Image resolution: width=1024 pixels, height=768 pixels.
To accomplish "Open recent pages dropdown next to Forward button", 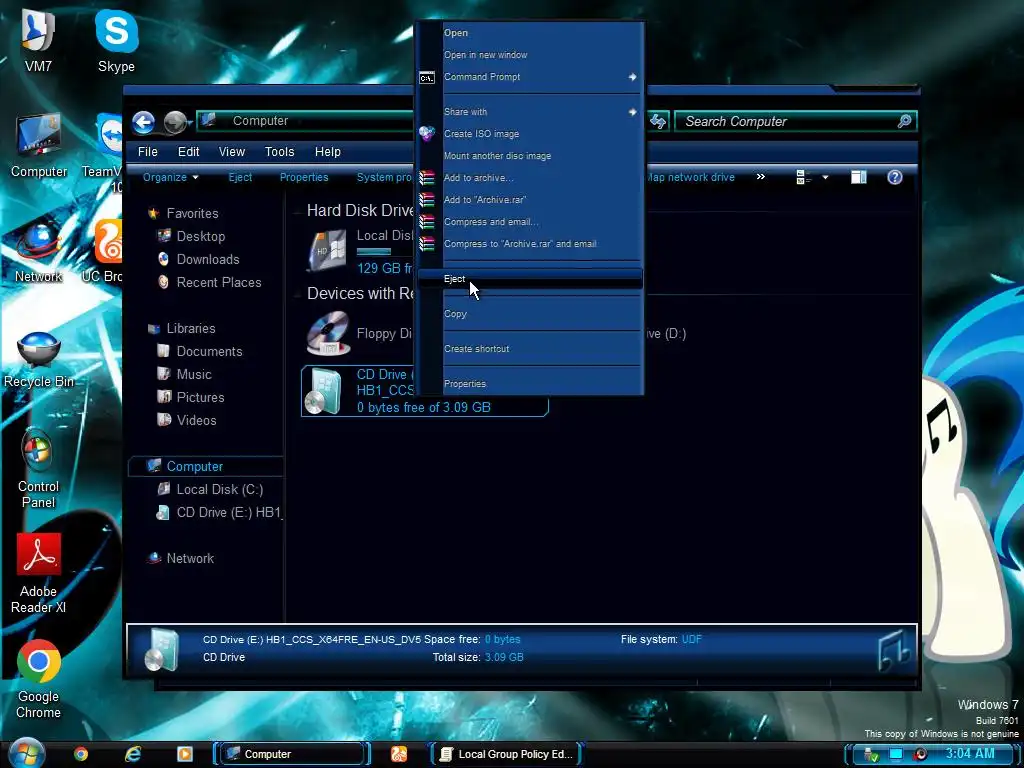I will tap(190, 122).
